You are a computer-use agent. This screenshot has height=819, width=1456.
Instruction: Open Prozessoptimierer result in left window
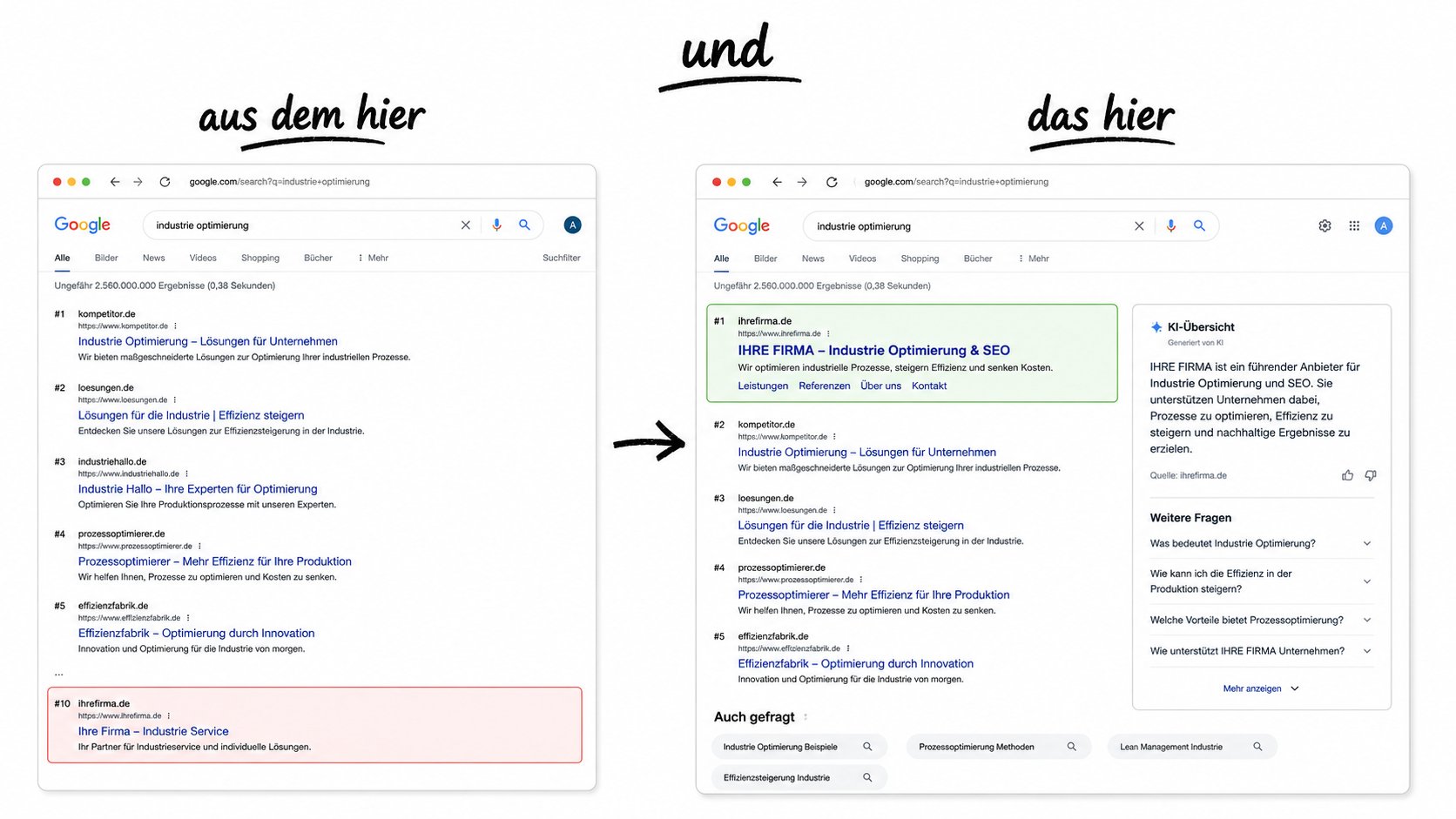(215, 561)
